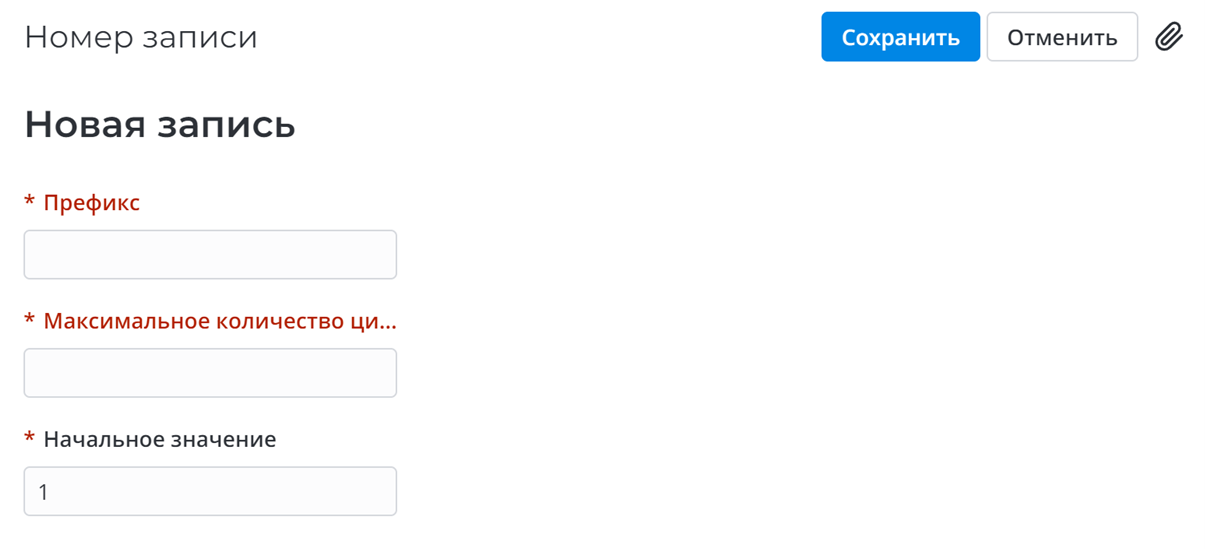Image resolution: width=1205 pixels, height=549 pixels.
Task: Click the Начальное значение label text
Action: pos(160,439)
